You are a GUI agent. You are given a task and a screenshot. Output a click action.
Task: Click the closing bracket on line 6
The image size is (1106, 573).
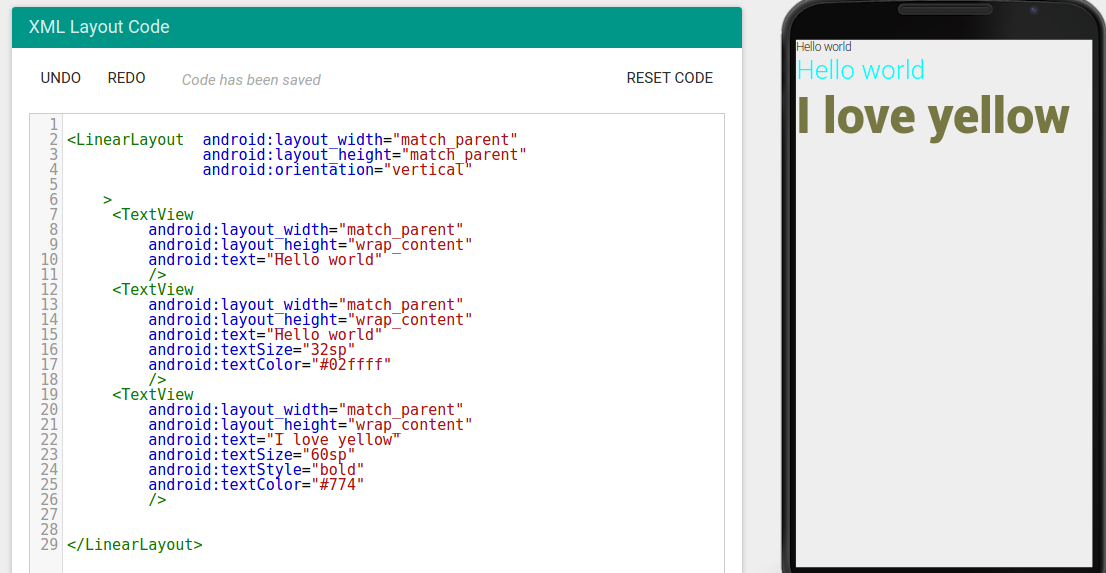point(107,200)
